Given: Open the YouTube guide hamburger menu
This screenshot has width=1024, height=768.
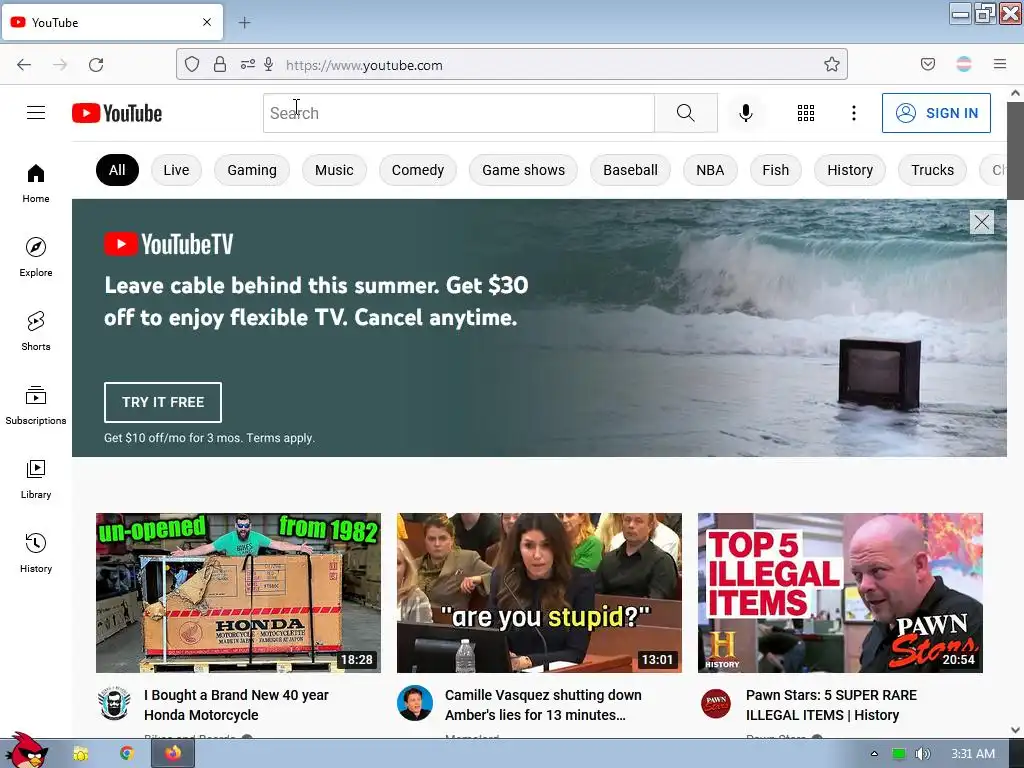Looking at the screenshot, I should coord(36,113).
